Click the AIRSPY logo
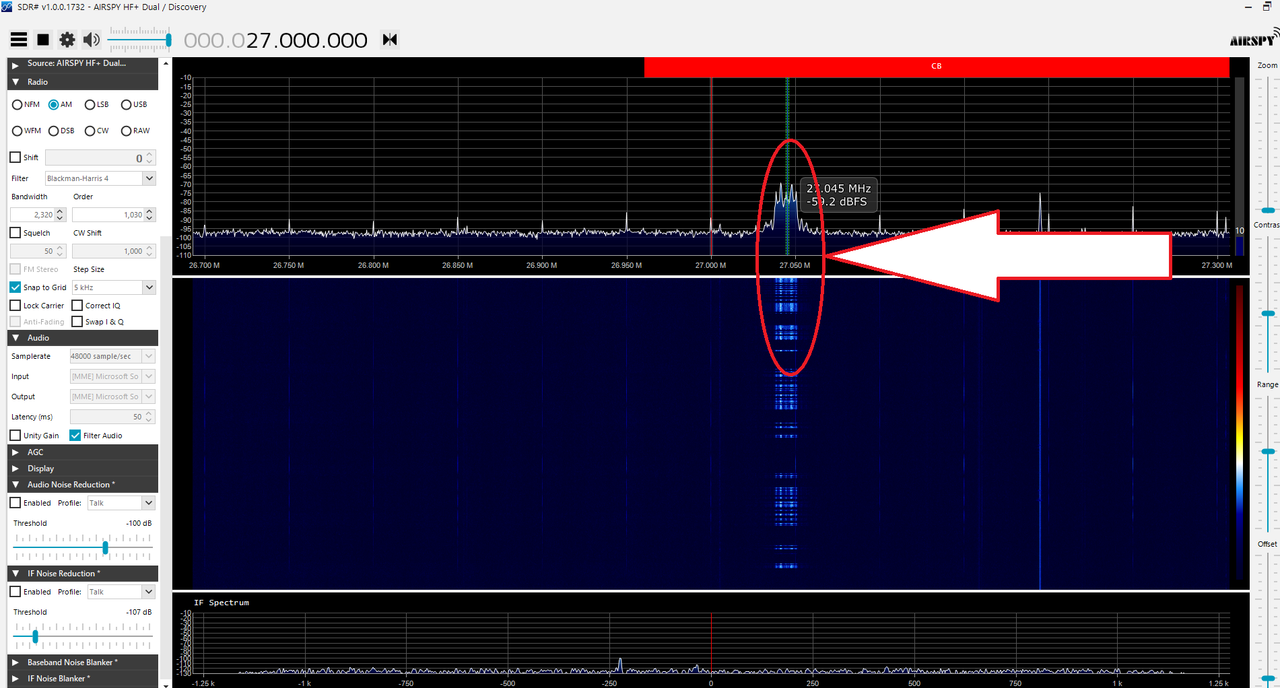This screenshot has width=1280, height=688. [x=1253, y=39]
